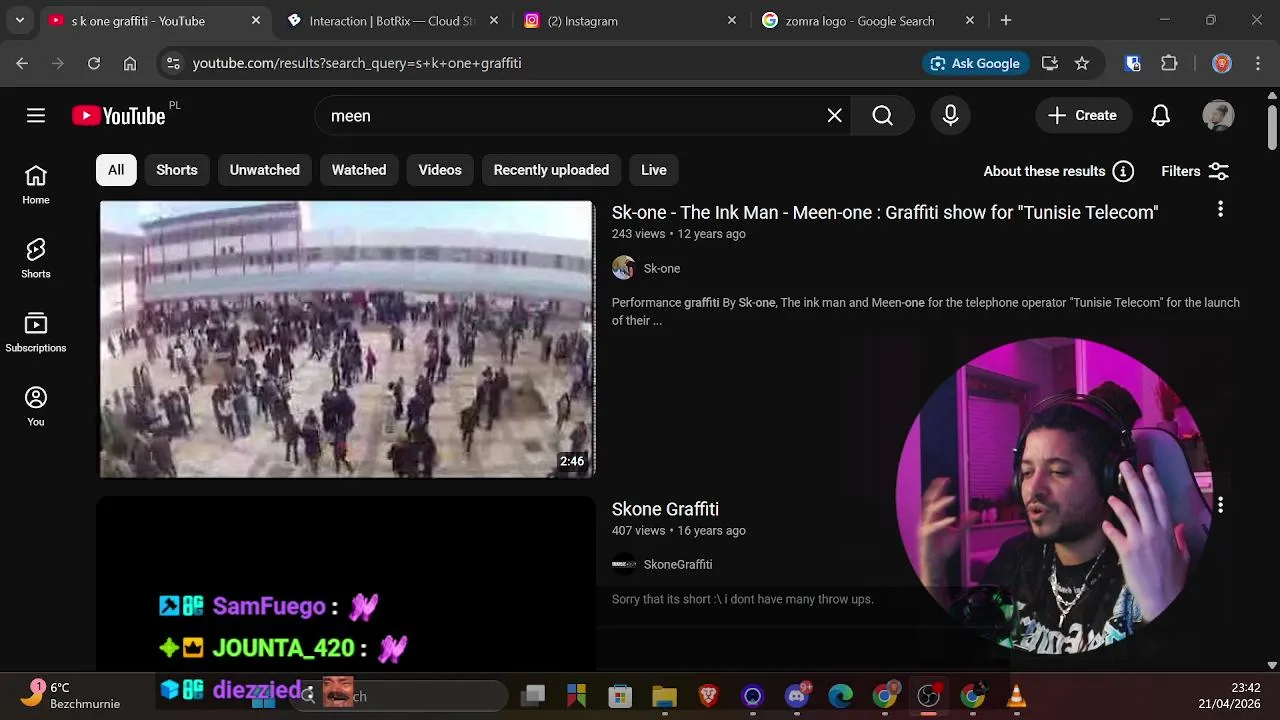
Task: Open more options for the Skone Graffiti video
Action: point(1220,506)
